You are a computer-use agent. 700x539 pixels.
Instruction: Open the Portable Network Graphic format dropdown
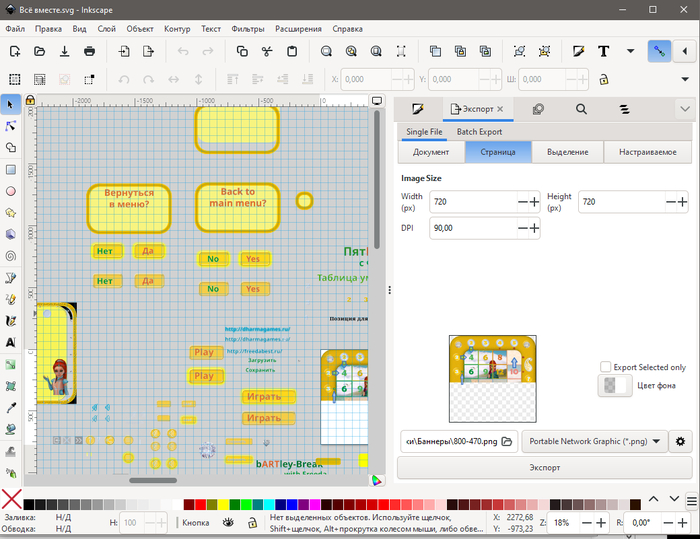click(595, 441)
